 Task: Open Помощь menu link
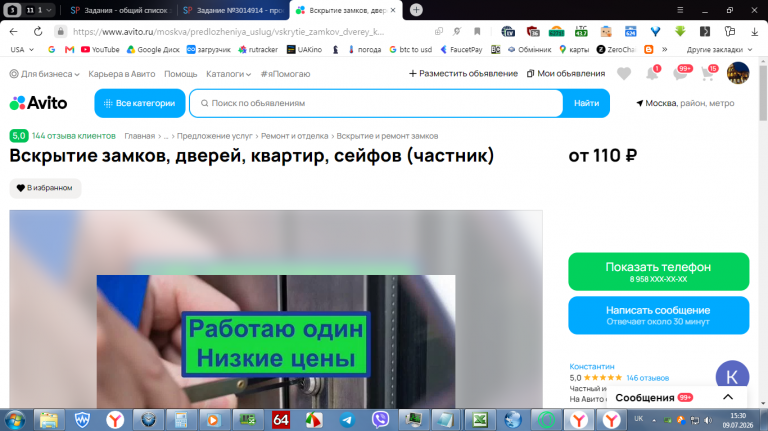click(x=180, y=74)
